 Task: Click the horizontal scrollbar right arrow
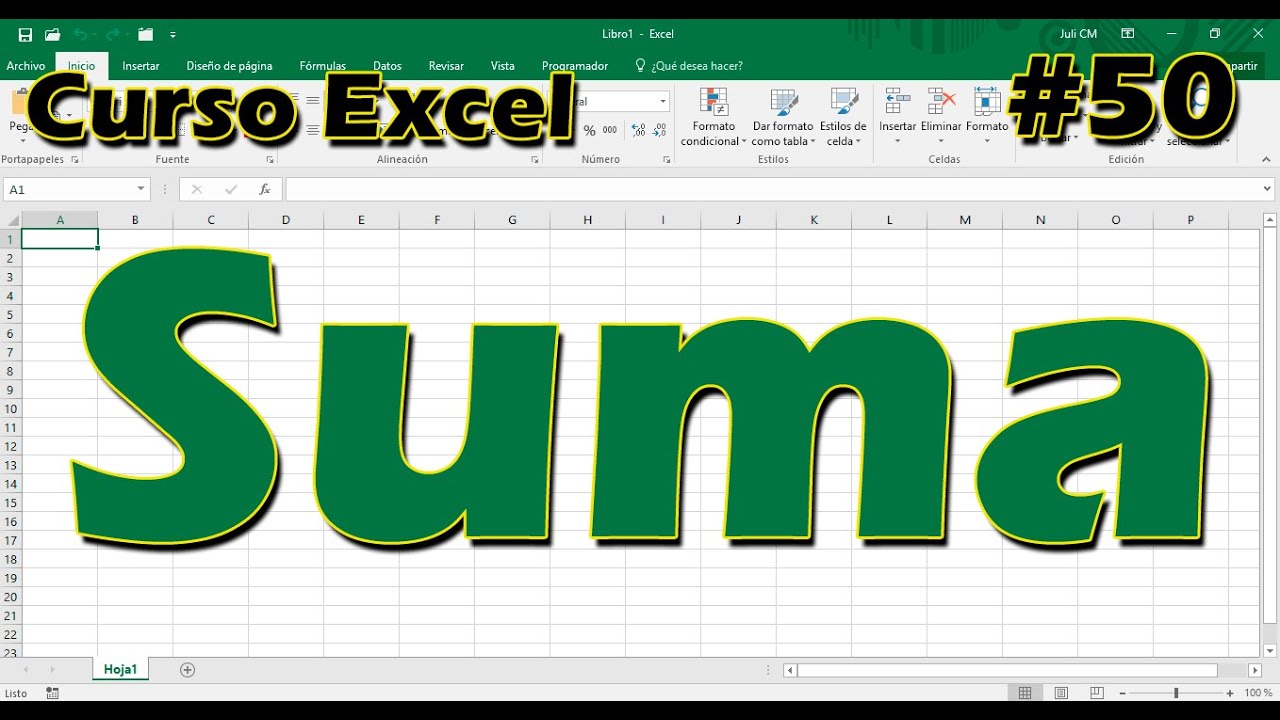click(1255, 670)
